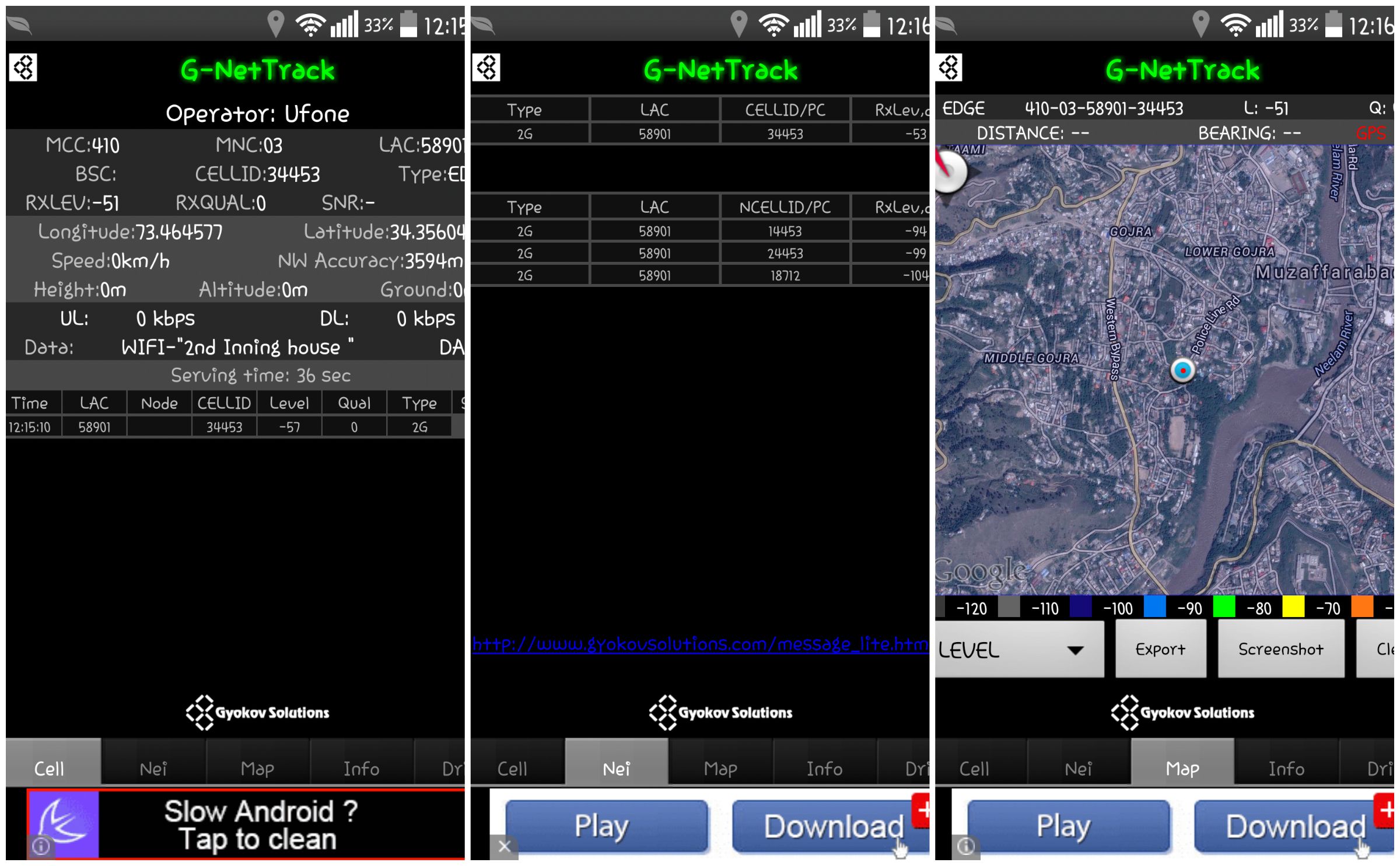
Task: Tap G-NetTrack logo icon in left screen
Action: coord(23,68)
